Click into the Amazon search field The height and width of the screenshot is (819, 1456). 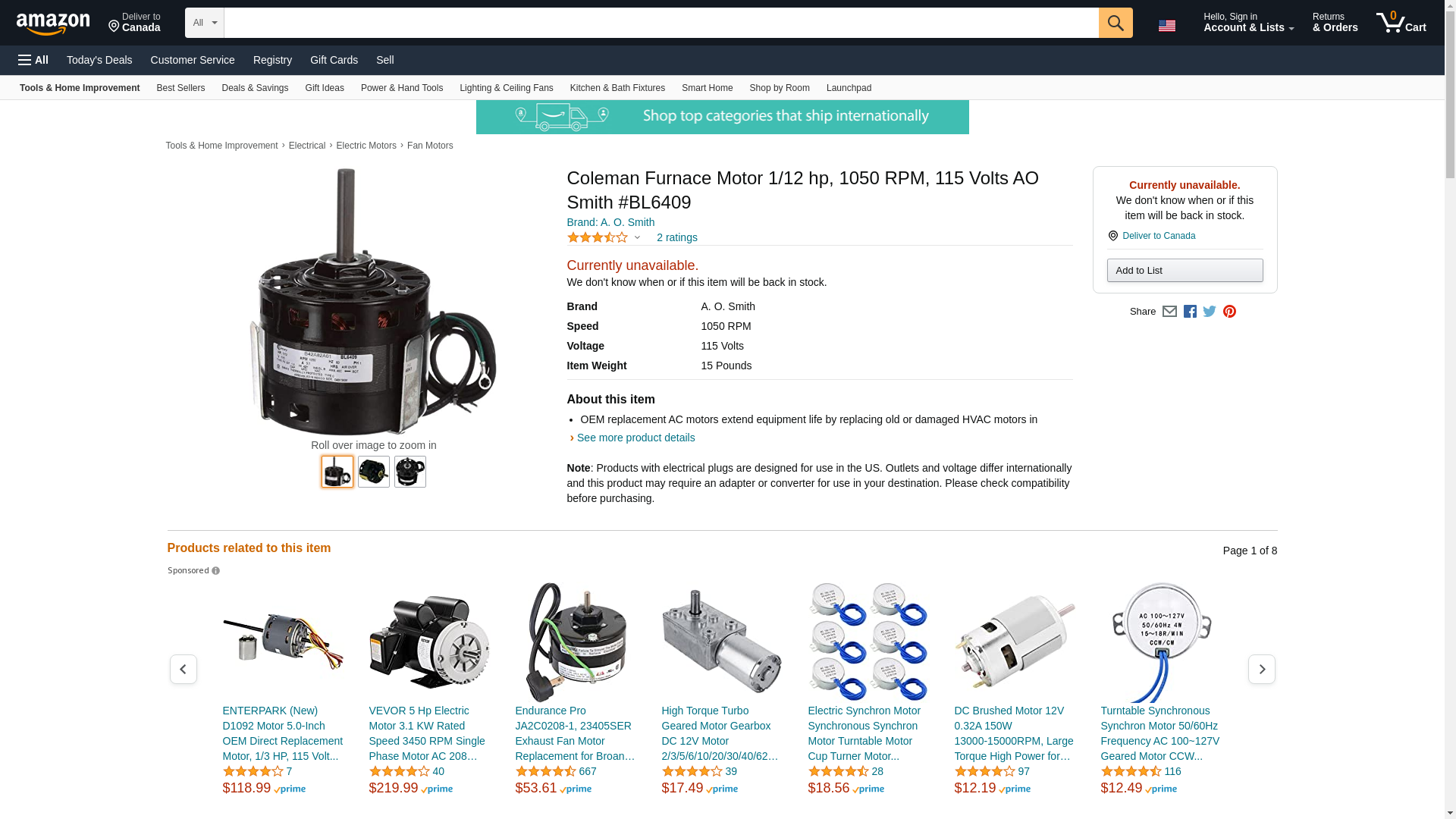[661, 23]
